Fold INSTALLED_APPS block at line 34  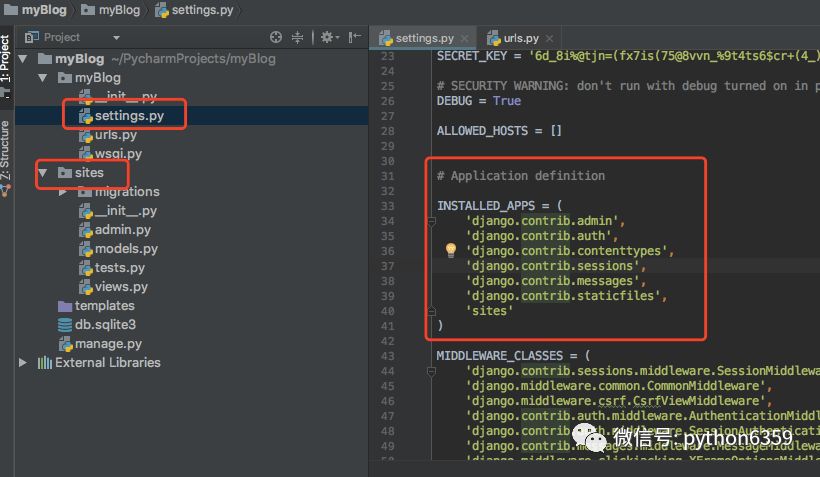431,222
